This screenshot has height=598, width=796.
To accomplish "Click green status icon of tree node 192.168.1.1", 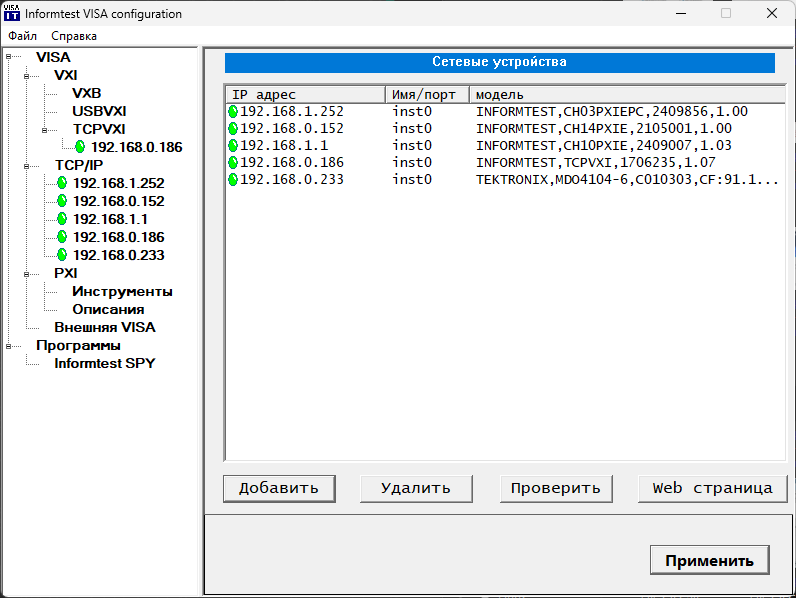I will [x=62, y=219].
